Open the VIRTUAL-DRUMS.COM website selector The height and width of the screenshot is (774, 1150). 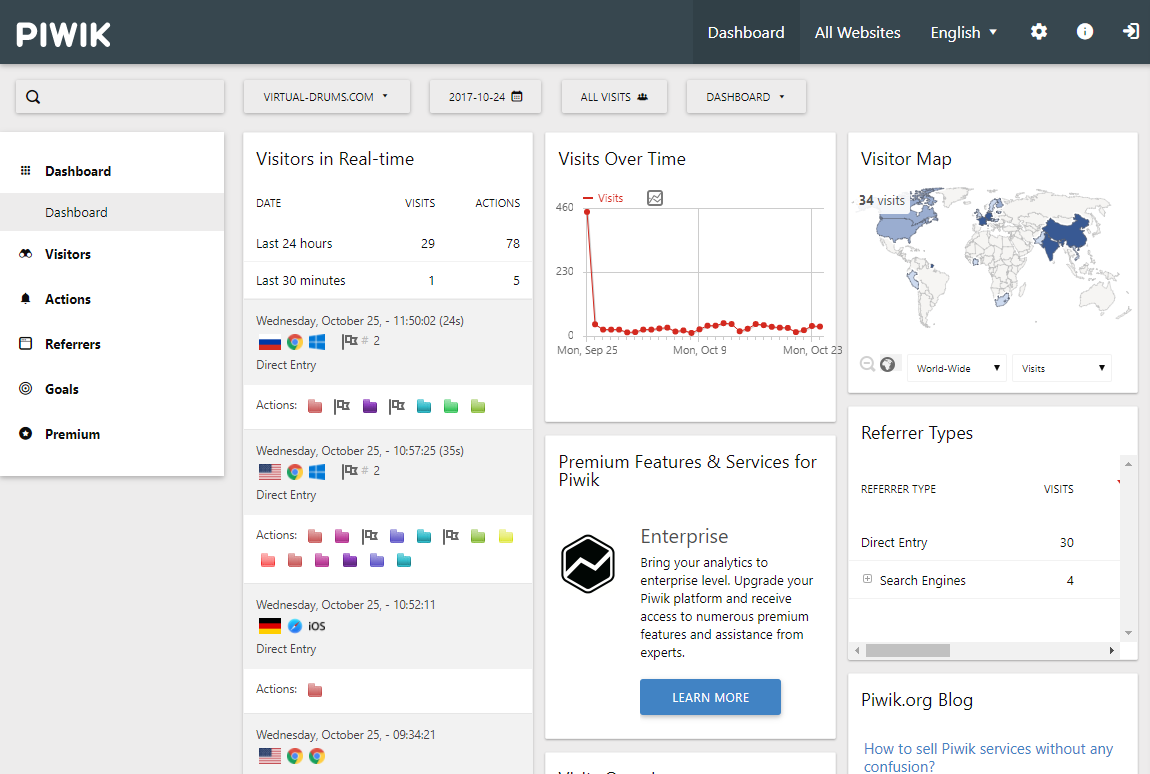pos(326,97)
